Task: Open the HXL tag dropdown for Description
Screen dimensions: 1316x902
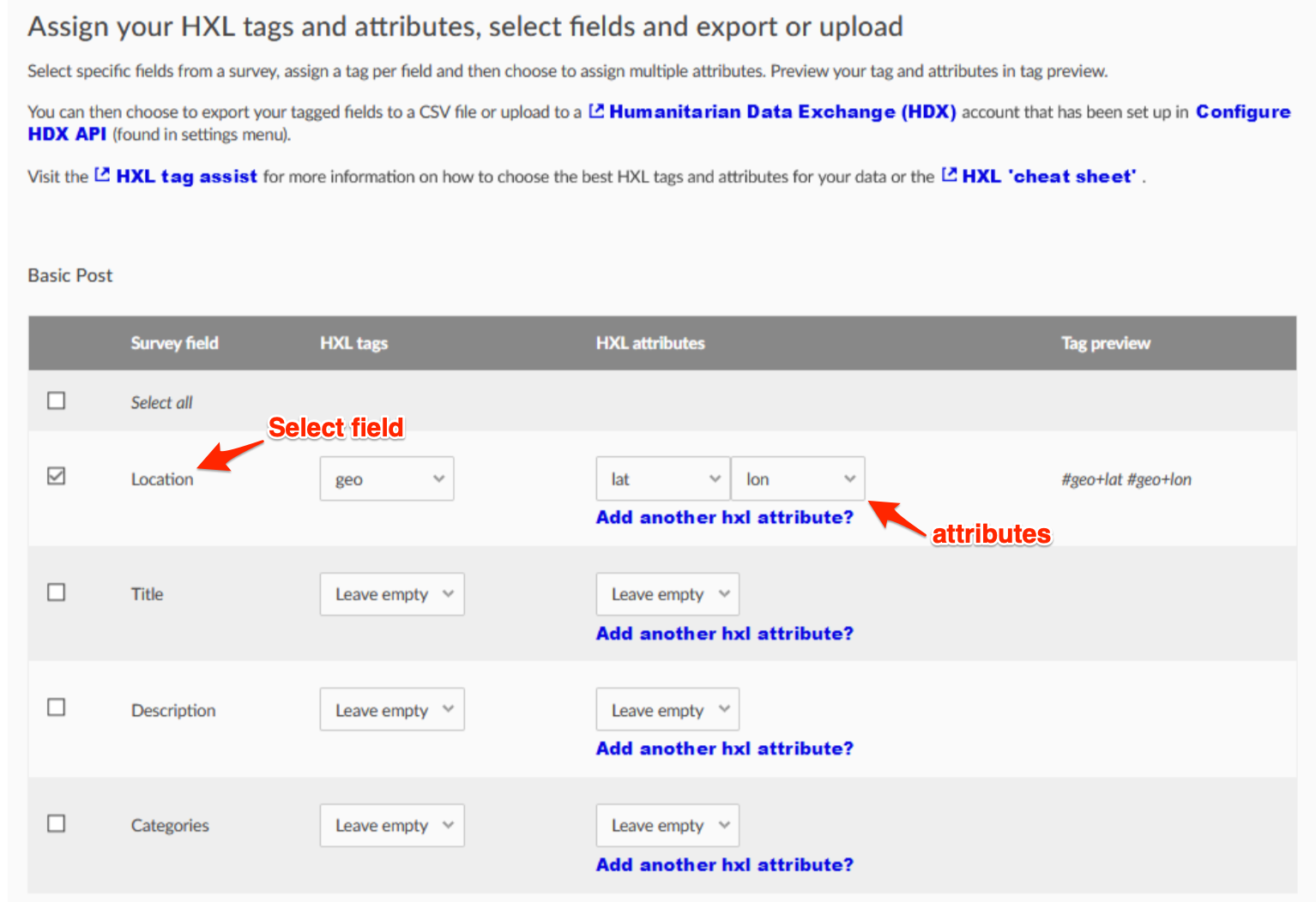Action: [392, 709]
